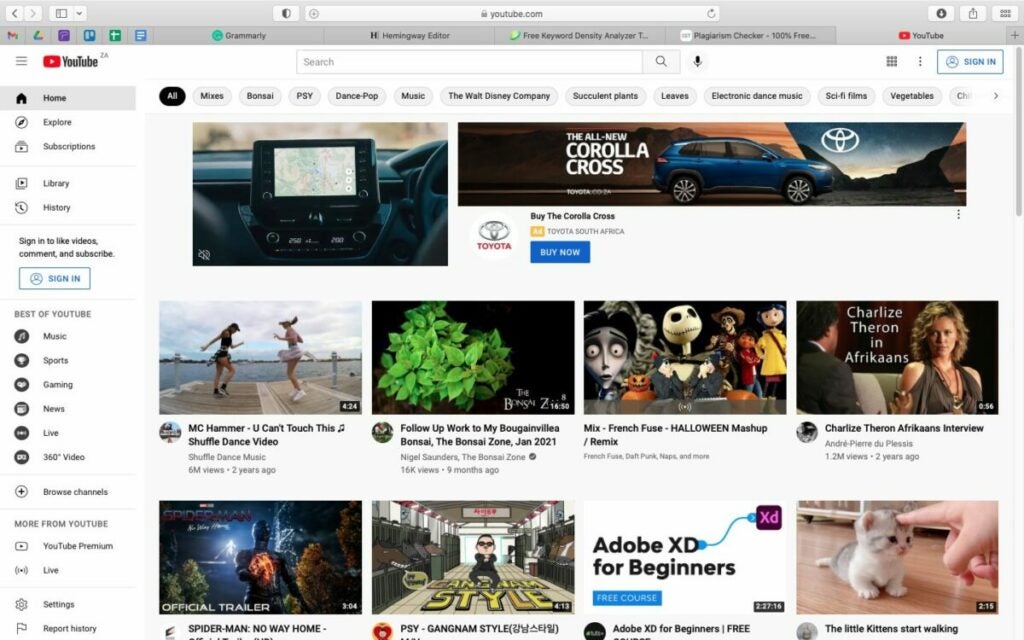Viewport: 1024px width, 640px height.
Task: Open News under Best of YouTube
Action: (68, 409)
